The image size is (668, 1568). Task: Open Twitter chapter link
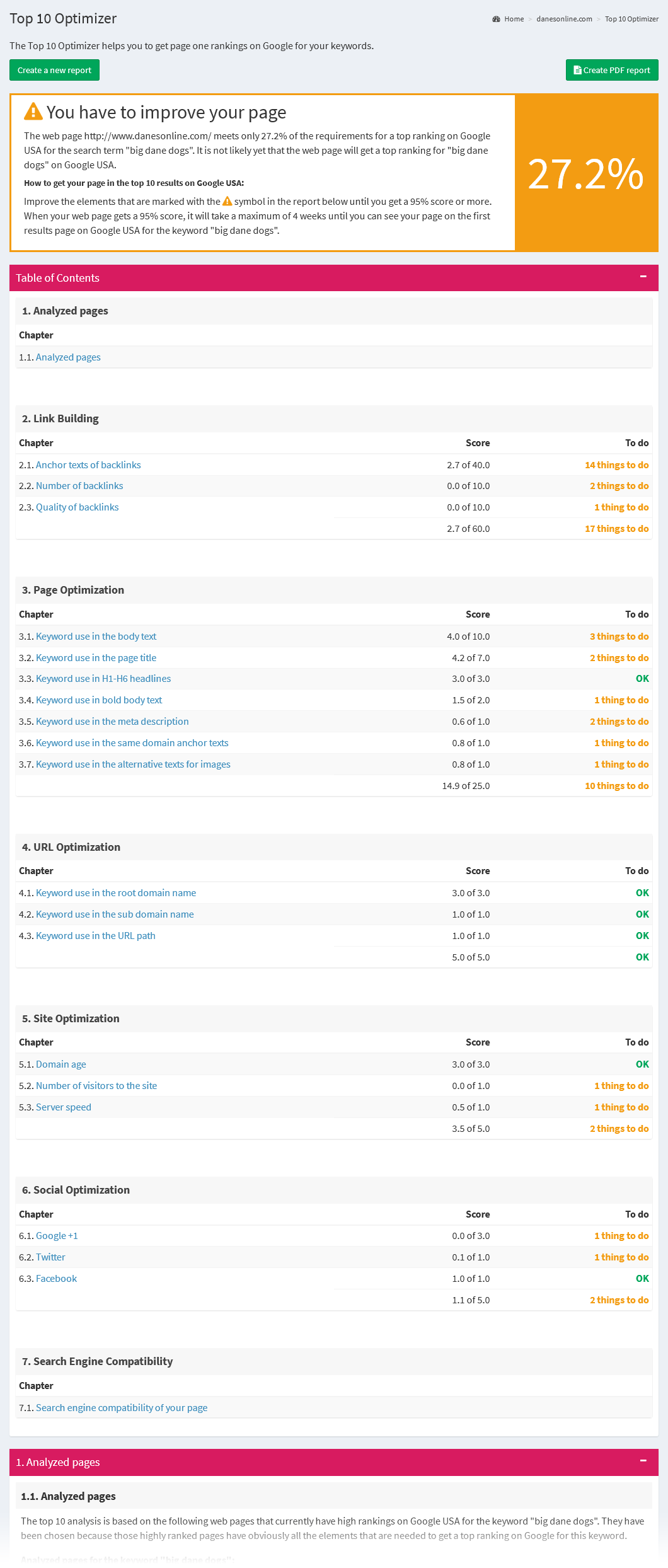[x=50, y=1257]
